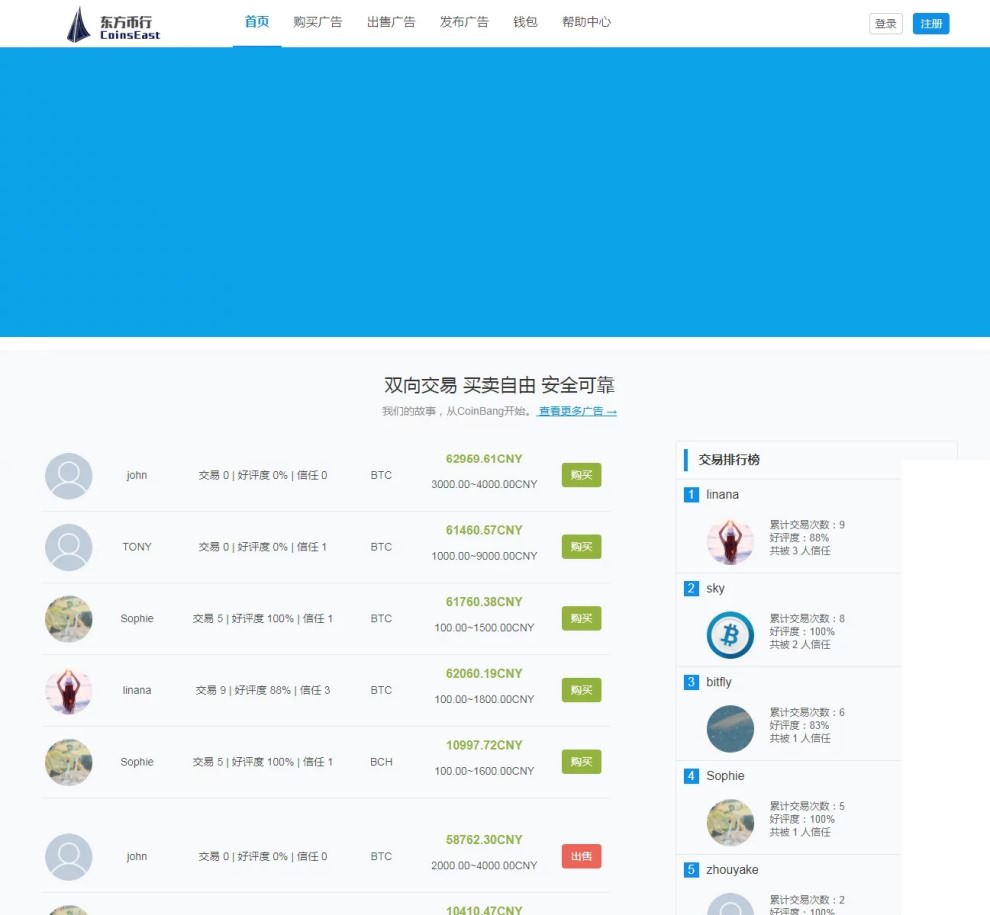The height and width of the screenshot is (915, 990).
Task: Click rank badge 1 beside linana
Action: pyautogui.click(x=691, y=494)
